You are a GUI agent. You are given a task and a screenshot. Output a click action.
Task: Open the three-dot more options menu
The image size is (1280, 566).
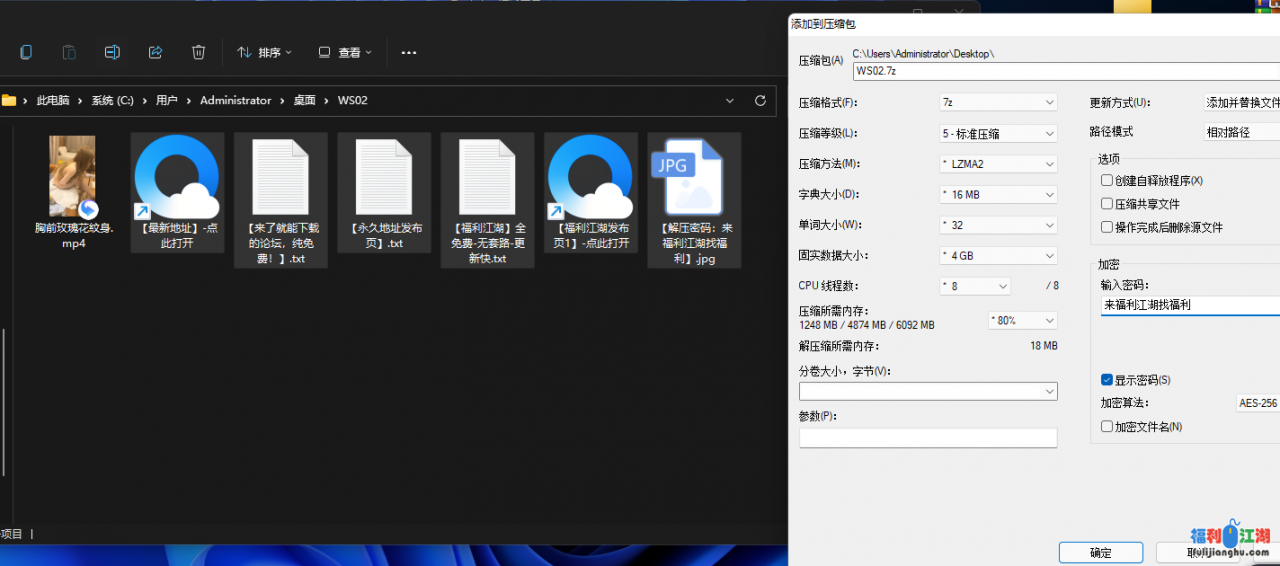[408, 52]
